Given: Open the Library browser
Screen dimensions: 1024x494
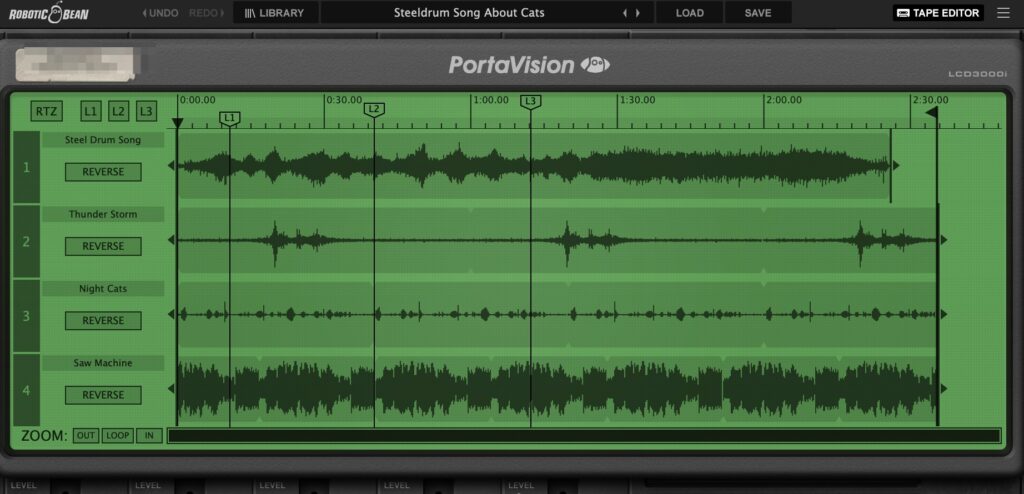Looking at the screenshot, I should [x=274, y=13].
